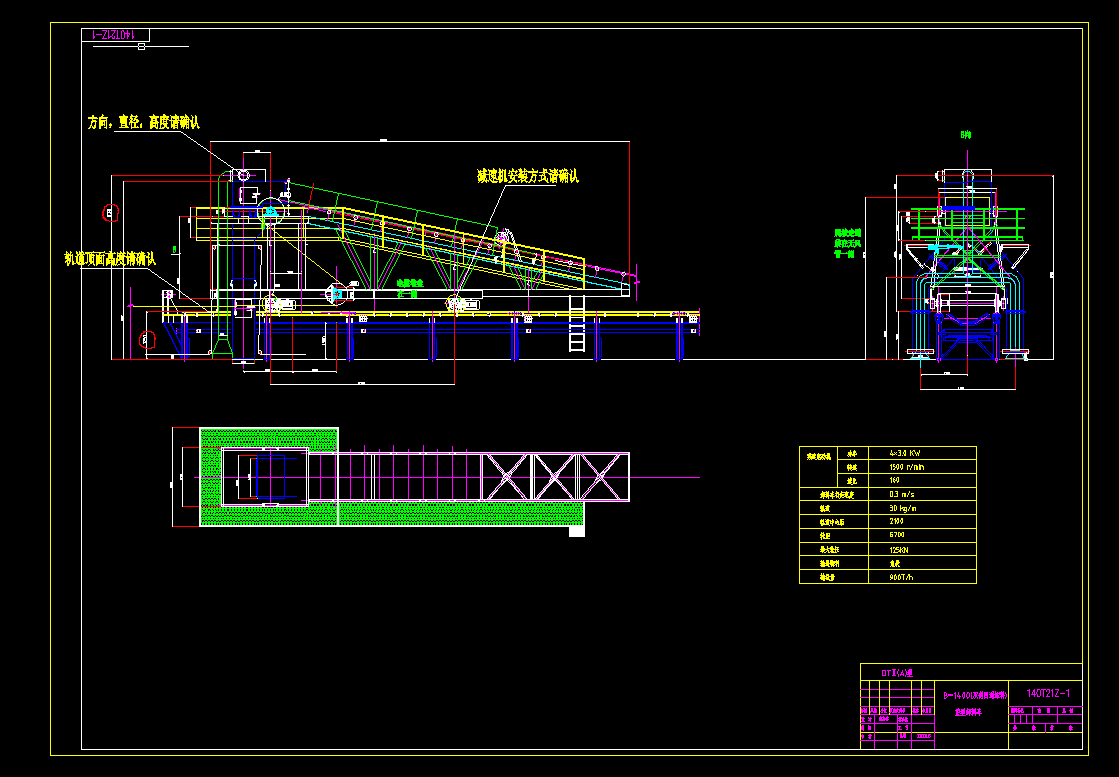Viewport: 1119px width, 777px height.
Task: Click the 1500 r/min table cell
Action: pos(922,467)
